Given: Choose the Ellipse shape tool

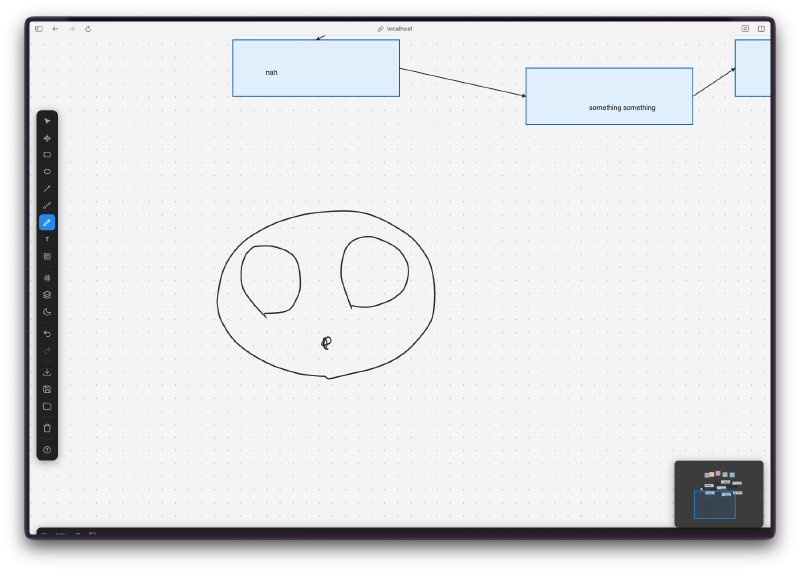Looking at the screenshot, I should 47,172.
